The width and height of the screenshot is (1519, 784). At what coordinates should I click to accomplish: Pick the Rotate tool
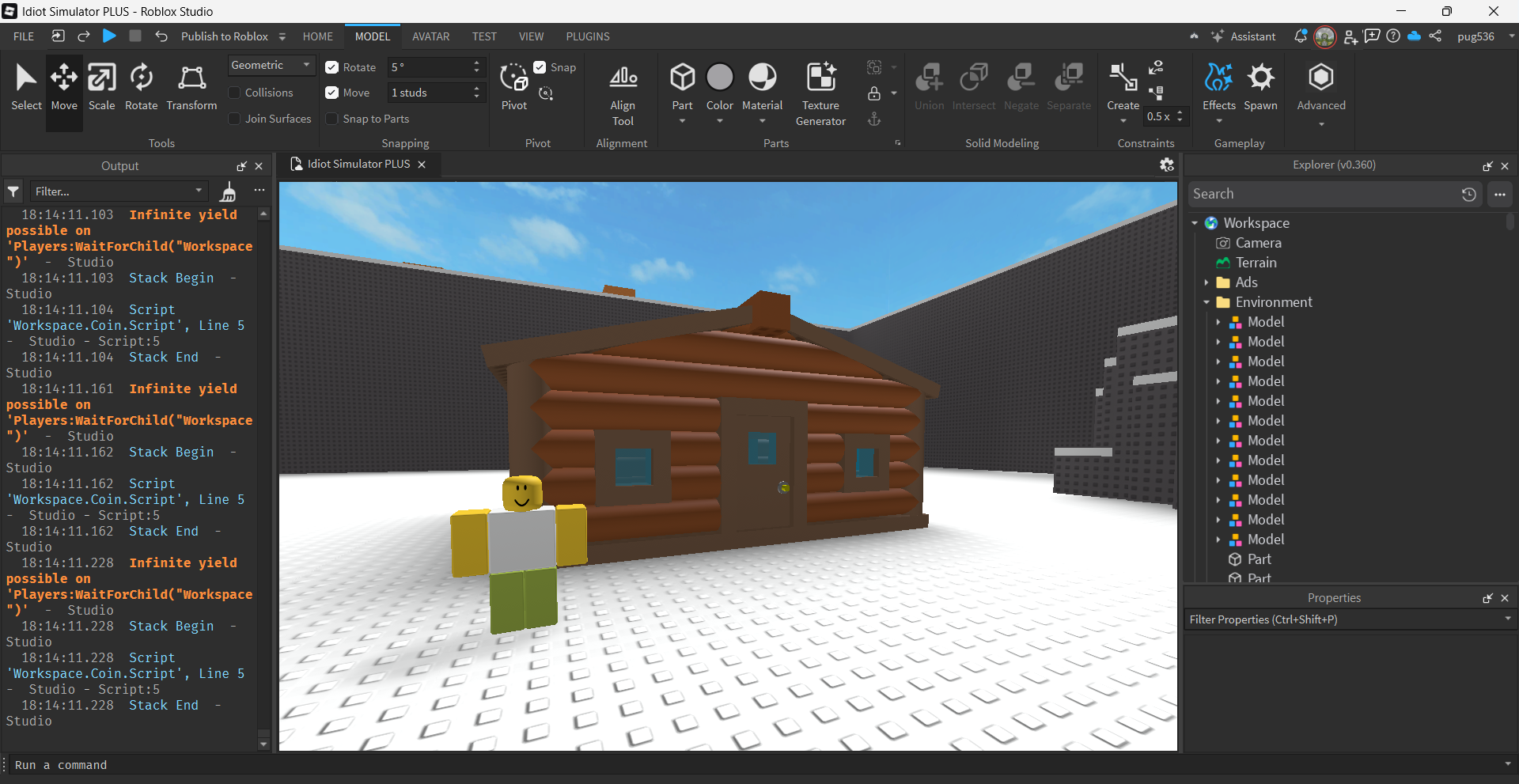(142, 87)
